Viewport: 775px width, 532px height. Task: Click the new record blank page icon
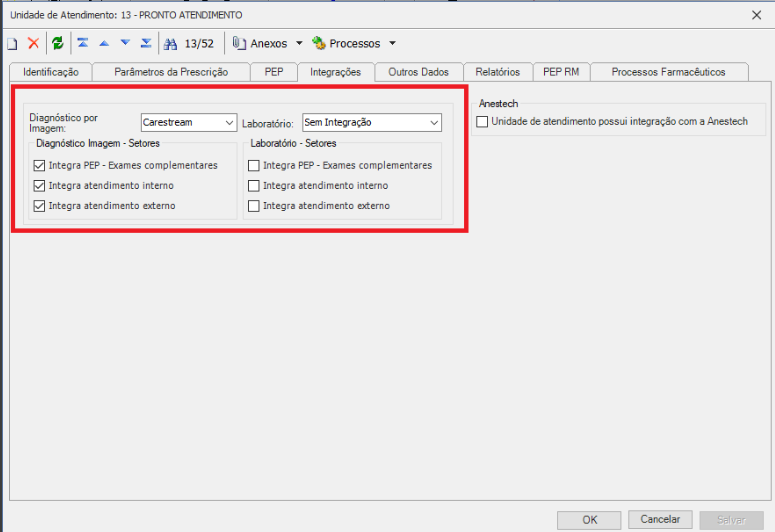(x=12, y=44)
